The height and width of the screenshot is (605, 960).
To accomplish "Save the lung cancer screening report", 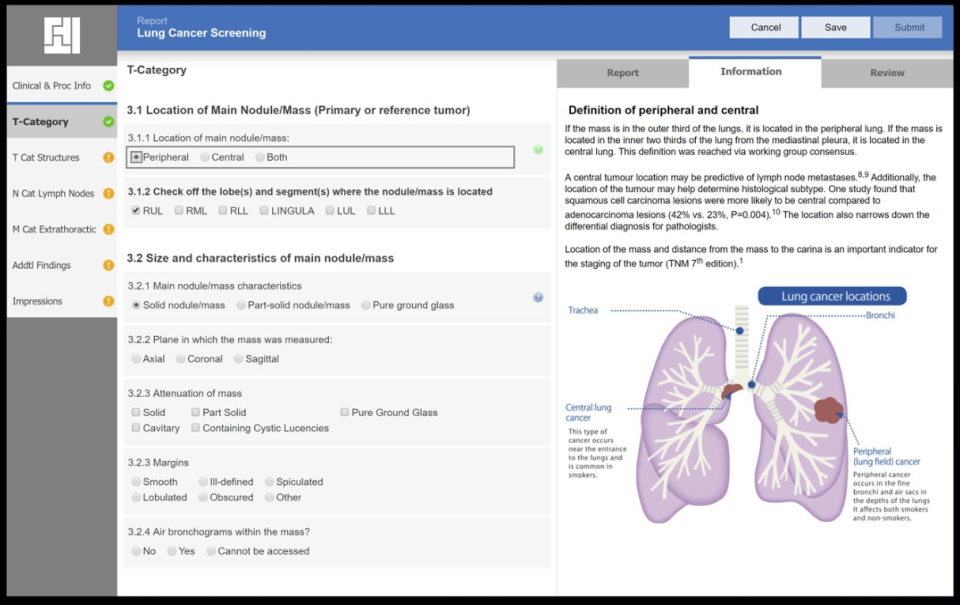I will [836, 27].
